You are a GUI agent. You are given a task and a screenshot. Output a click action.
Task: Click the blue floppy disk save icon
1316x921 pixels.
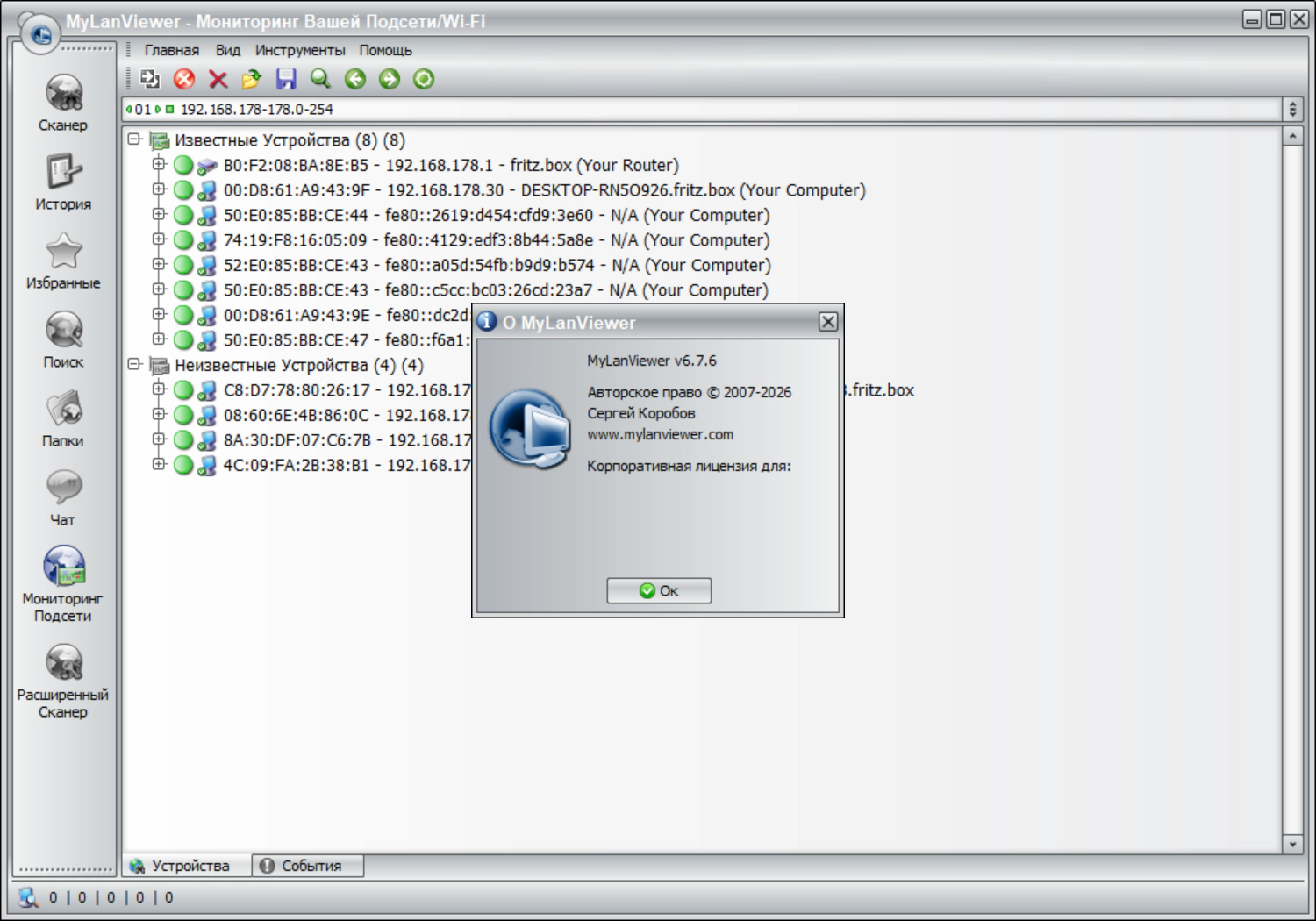point(286,80)
